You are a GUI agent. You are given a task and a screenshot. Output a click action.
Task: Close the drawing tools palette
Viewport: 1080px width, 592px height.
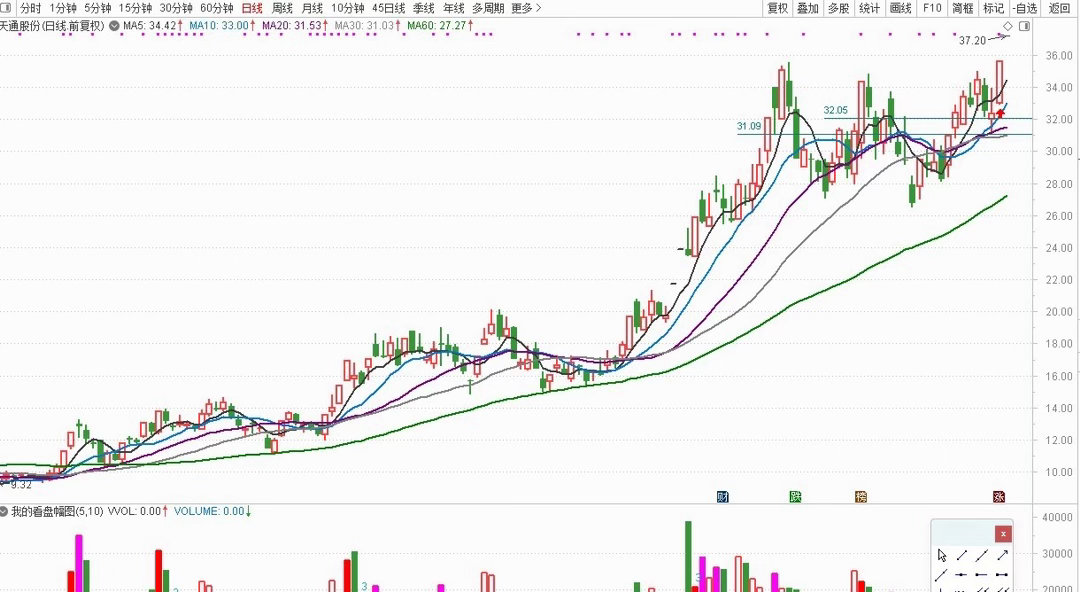click(1004, 534)
